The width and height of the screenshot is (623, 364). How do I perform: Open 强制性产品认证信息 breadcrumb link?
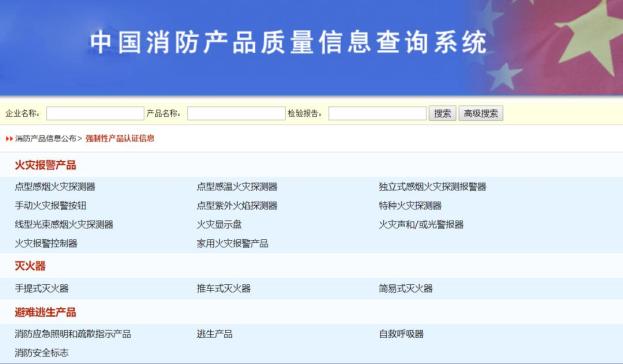coord(120,139)
